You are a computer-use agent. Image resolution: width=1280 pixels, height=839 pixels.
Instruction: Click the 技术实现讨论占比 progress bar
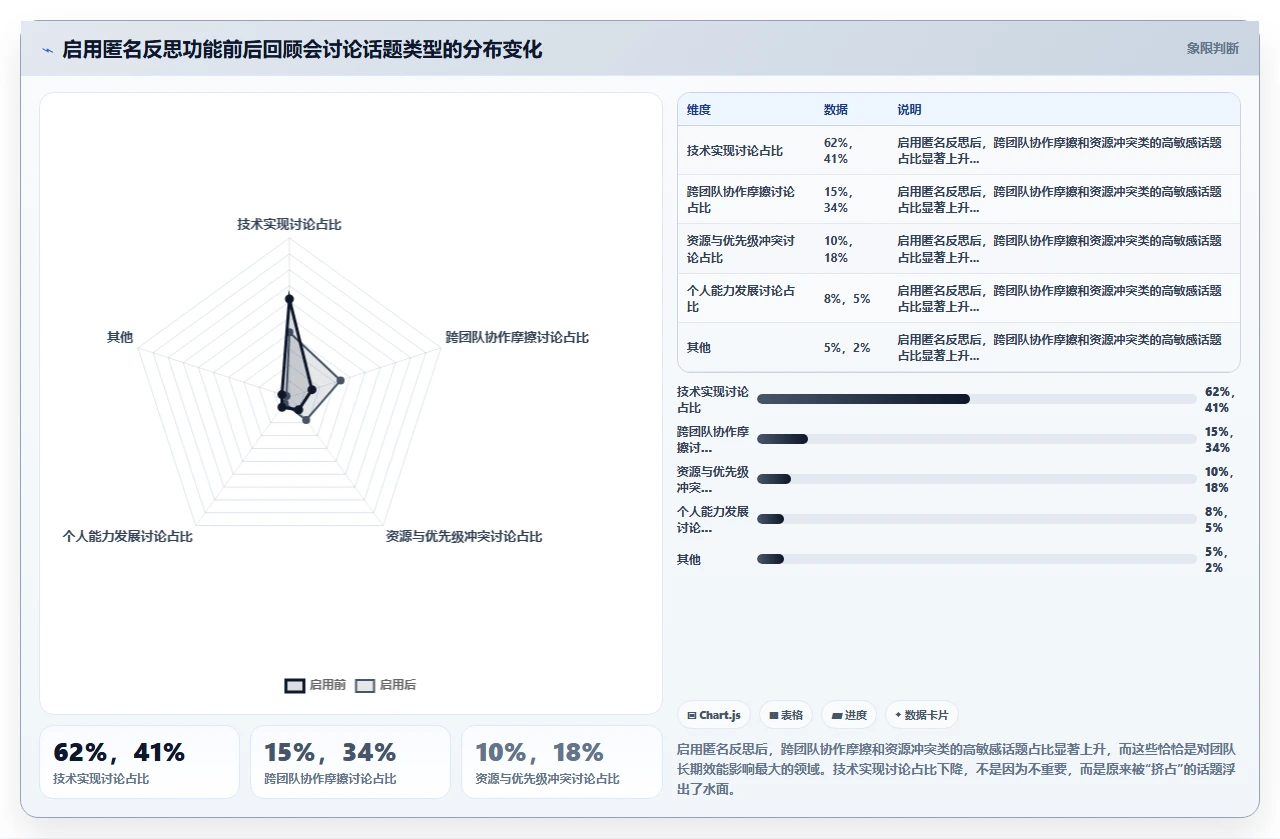pyautogui.click(x=976, y=399)
